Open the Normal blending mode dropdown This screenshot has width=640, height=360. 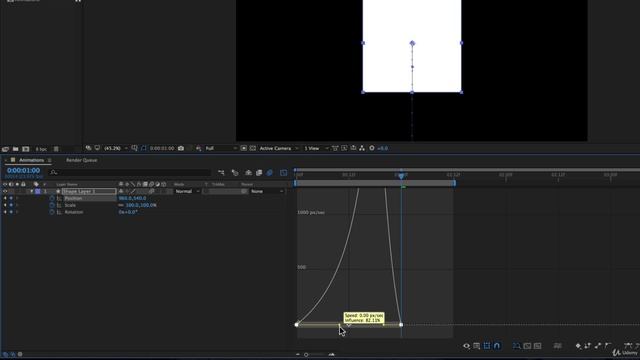point(187,191)
